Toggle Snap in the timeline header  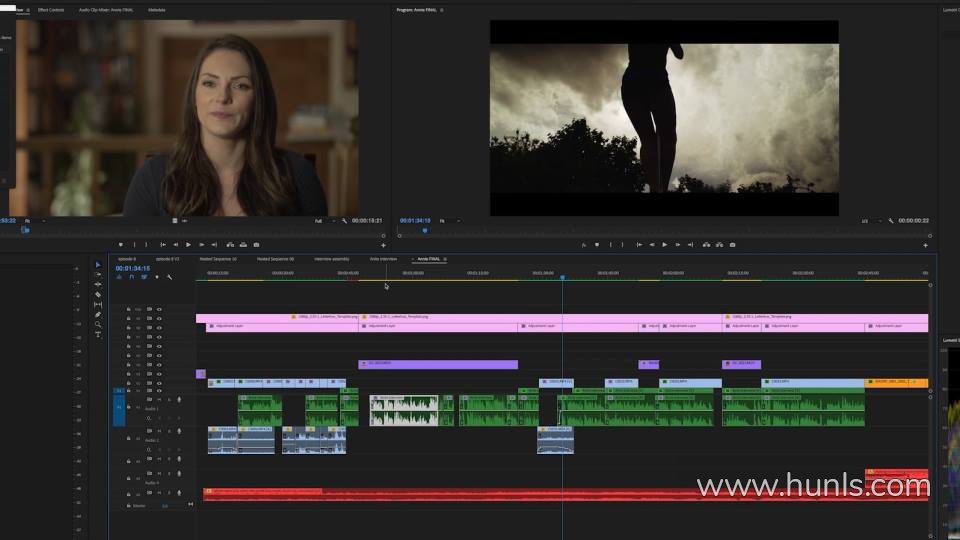click(x=132, y=277)
